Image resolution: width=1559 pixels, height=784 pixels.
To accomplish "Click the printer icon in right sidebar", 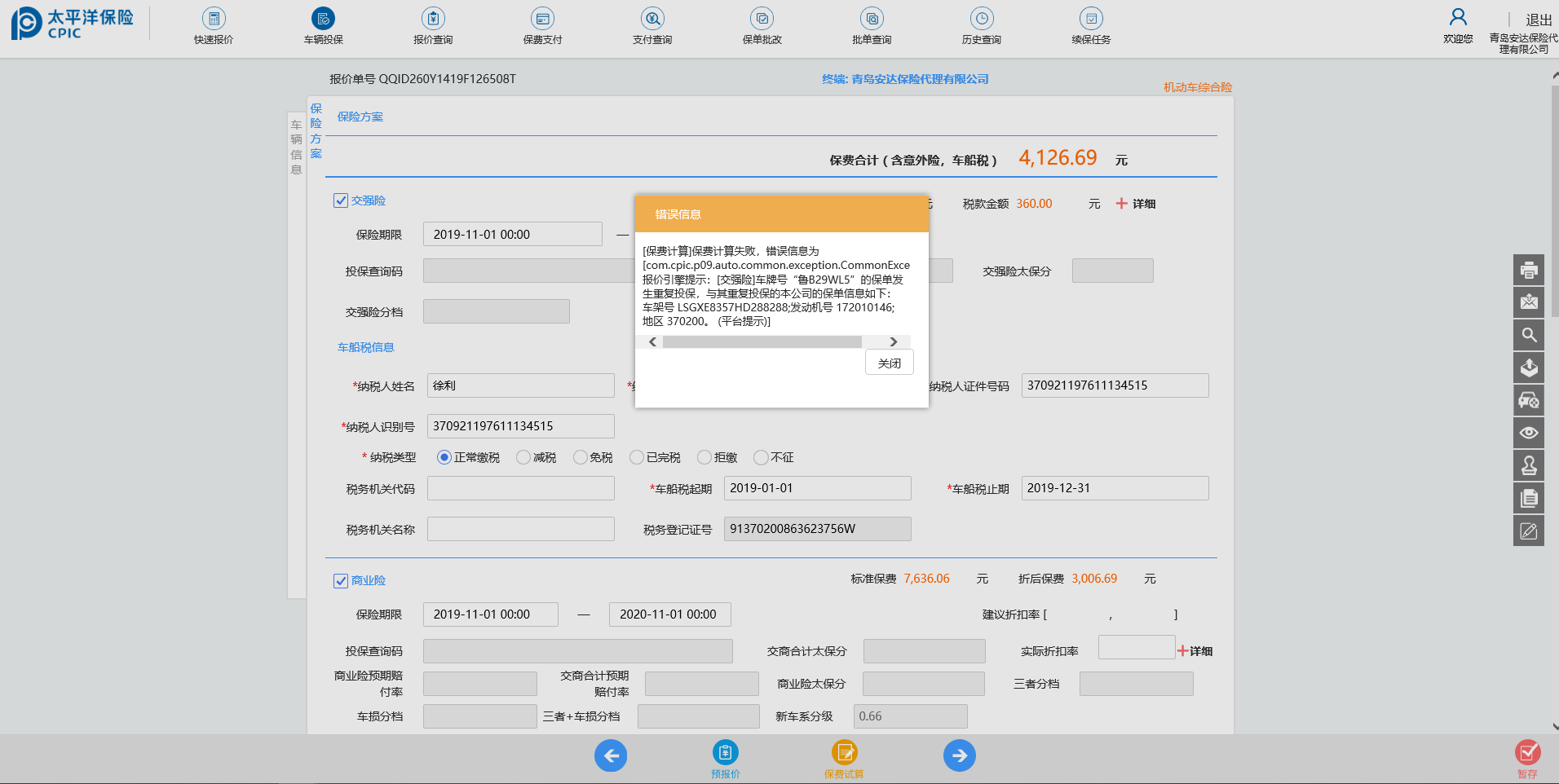I will (x=1529, y=270).
